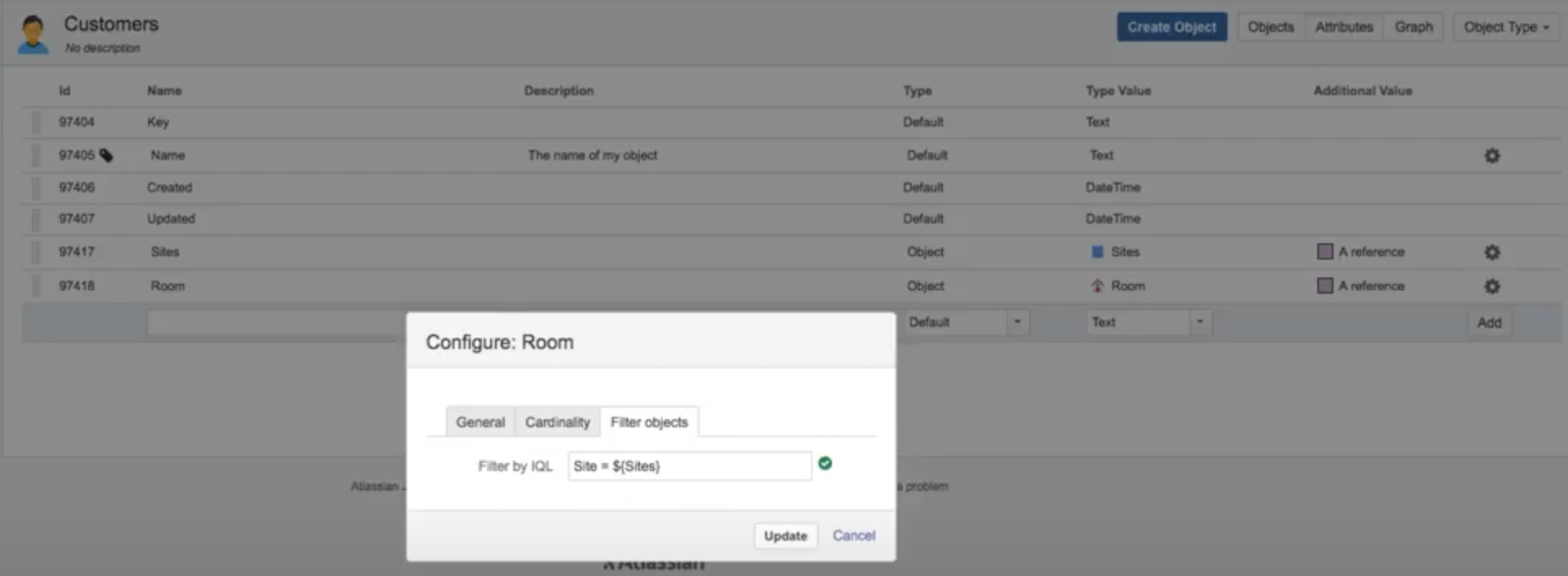
Task: Click the reference color box in Room row
Action: coord(1325,286)
